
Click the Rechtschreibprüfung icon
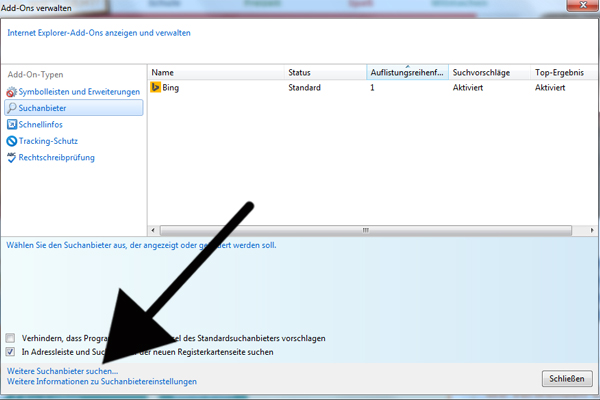pyautogui.click(x=11, y=157)
